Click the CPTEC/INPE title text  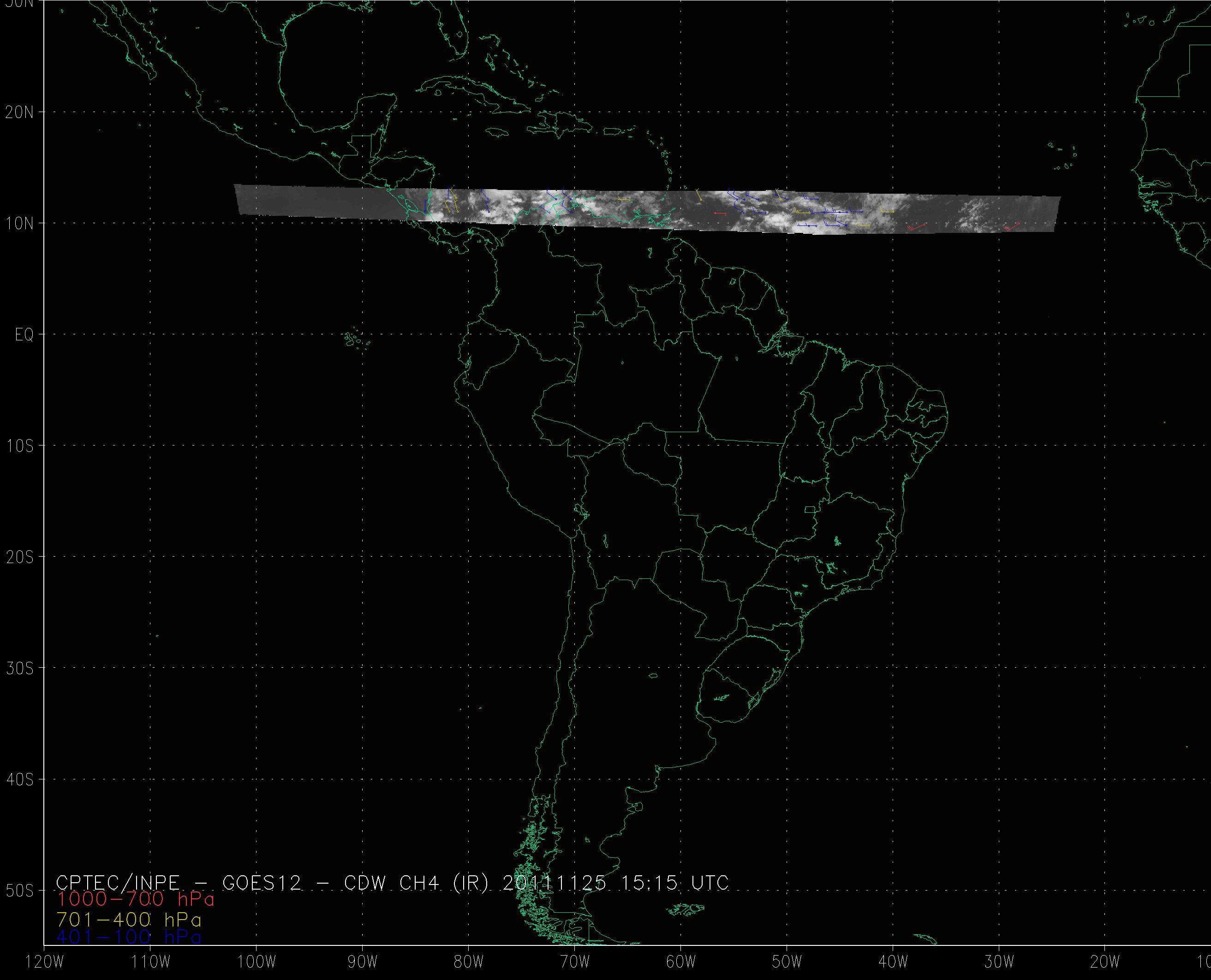point(118,882)
